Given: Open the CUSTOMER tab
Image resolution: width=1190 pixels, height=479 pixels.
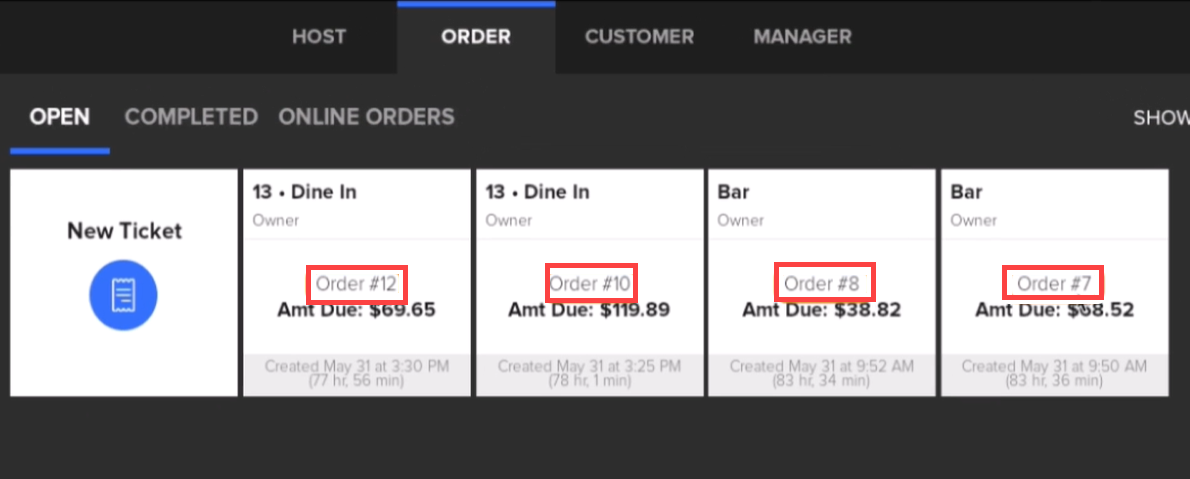Looking at the screenshot, I should pos(639,37).
